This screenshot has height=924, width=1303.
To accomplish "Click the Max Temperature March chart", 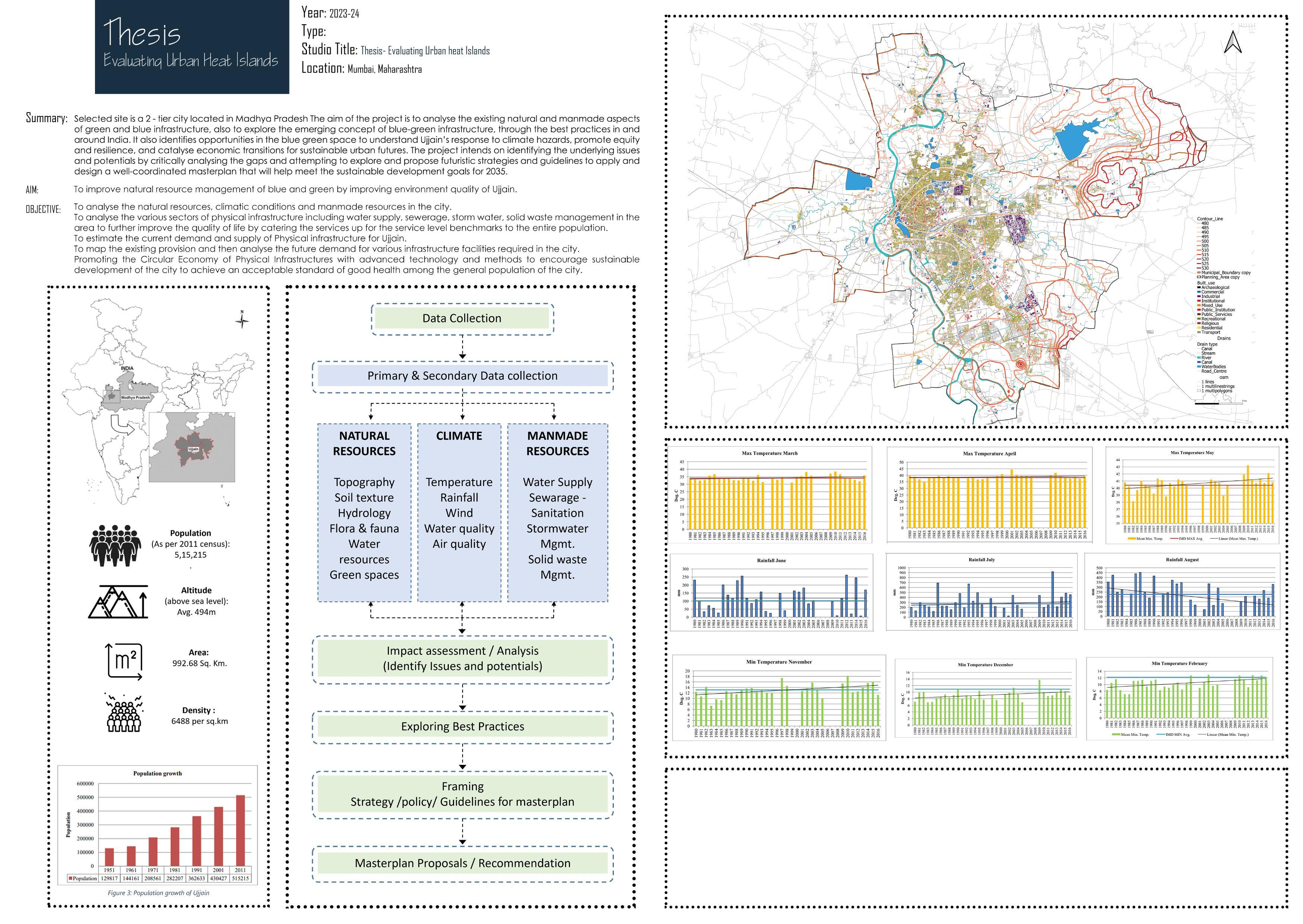I will pos(770,494).
